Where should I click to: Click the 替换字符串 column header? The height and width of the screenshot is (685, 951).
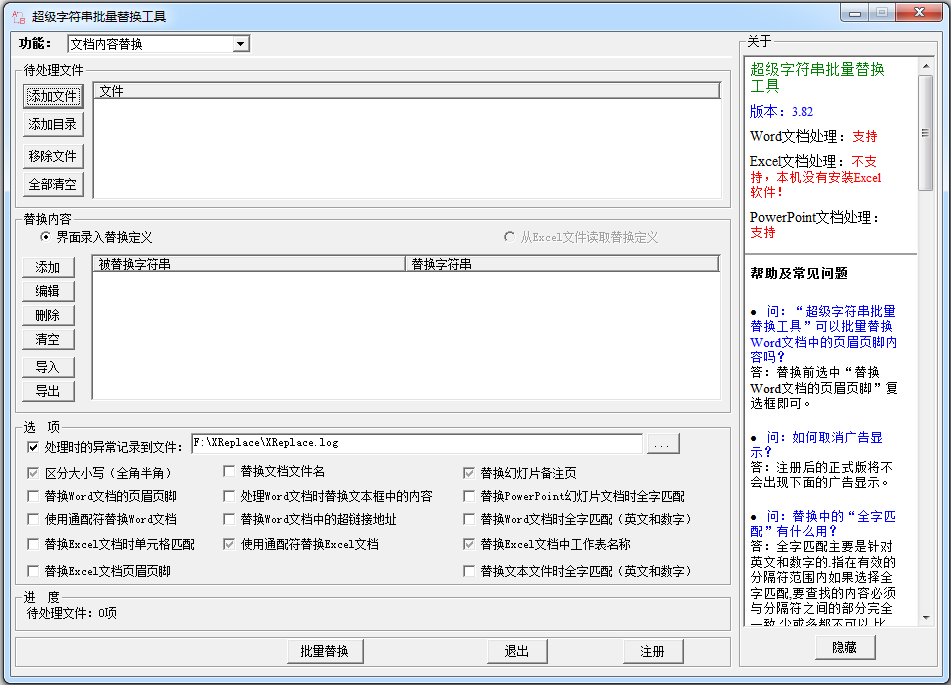[x=562, y=264]
